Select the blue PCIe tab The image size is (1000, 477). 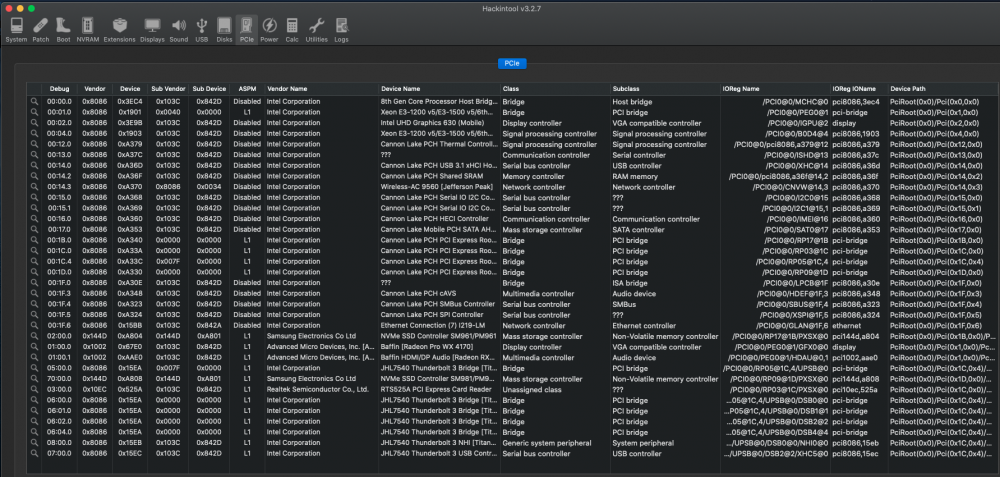(x=511, y=64)
